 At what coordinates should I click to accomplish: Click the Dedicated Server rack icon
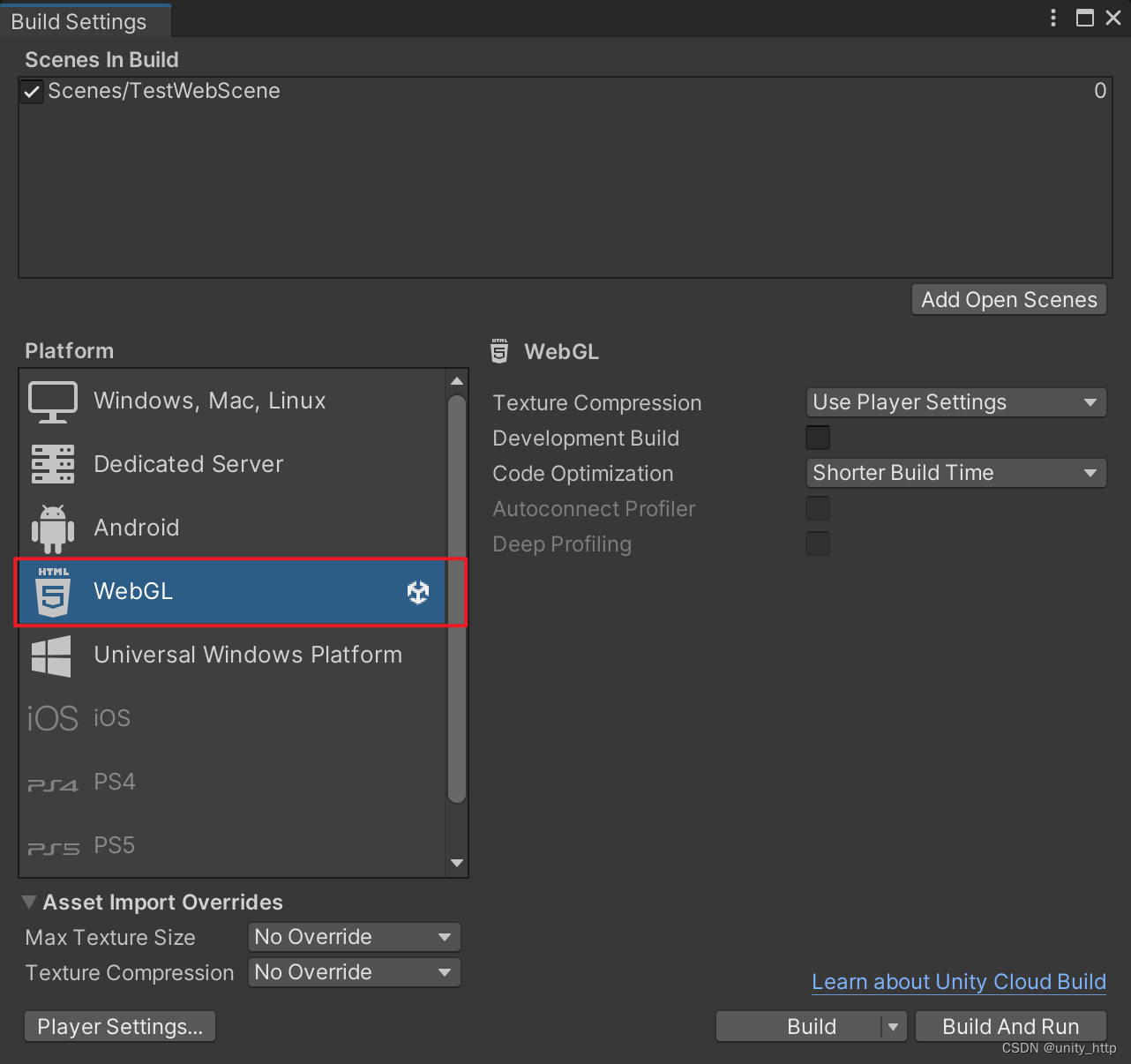[53, 464]
